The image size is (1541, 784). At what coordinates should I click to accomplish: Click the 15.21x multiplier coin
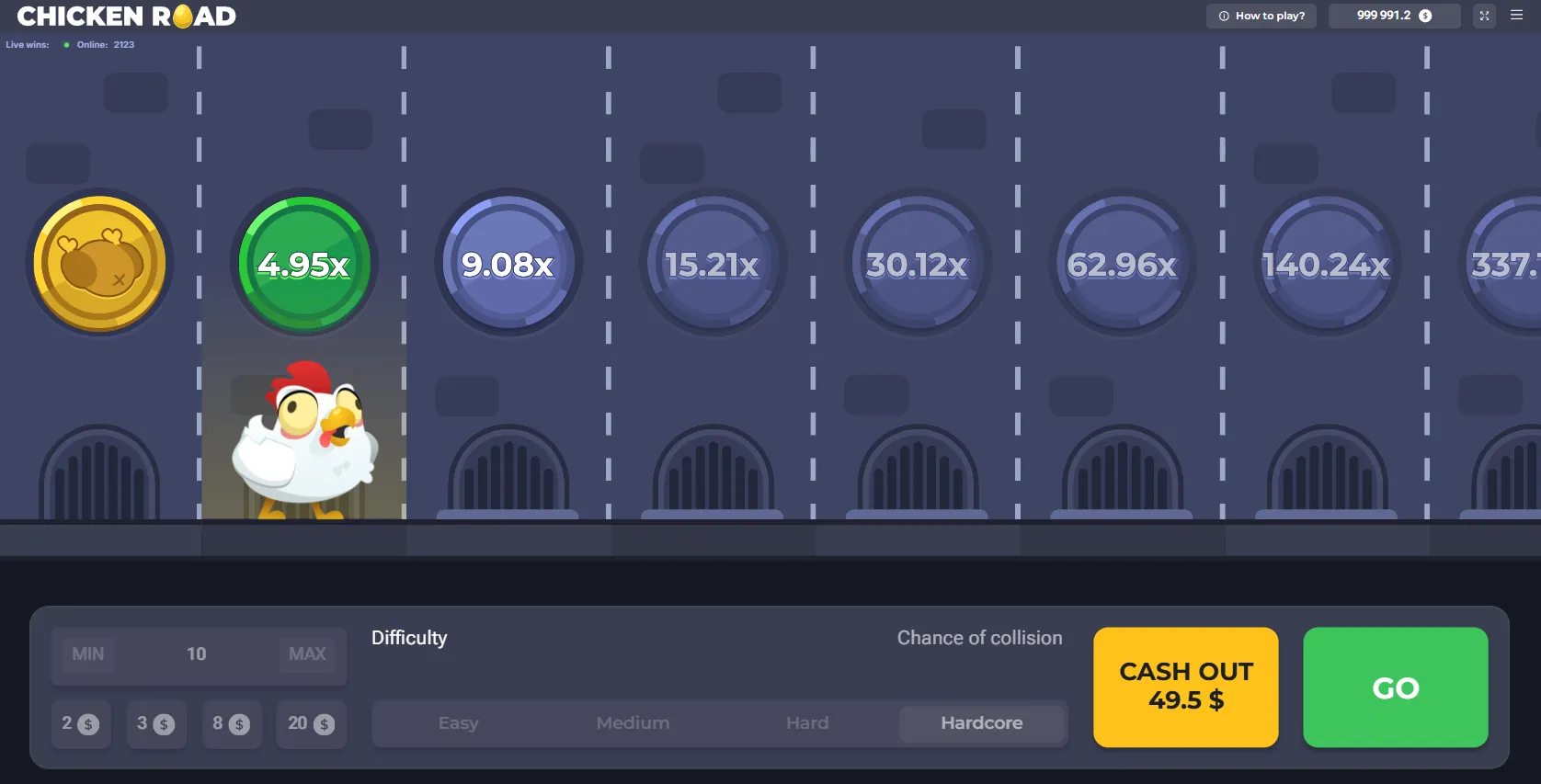713,264
